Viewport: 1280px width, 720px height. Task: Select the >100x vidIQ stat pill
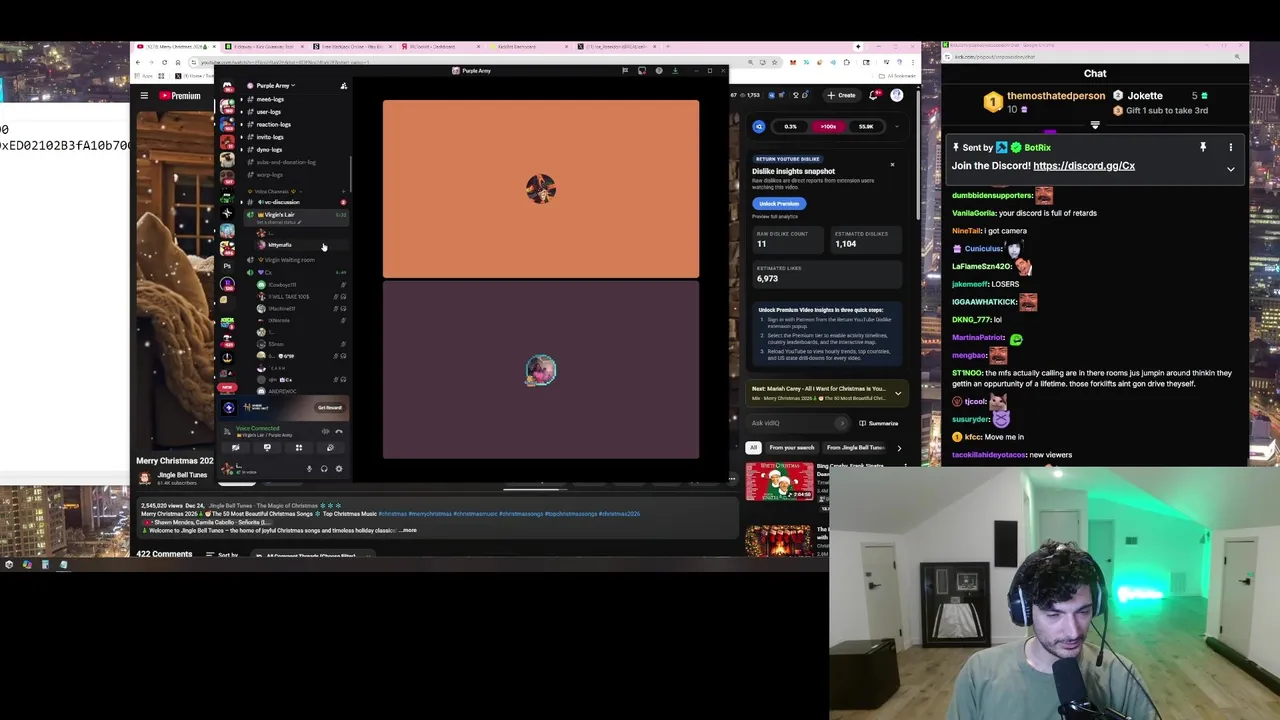[828, 126]
